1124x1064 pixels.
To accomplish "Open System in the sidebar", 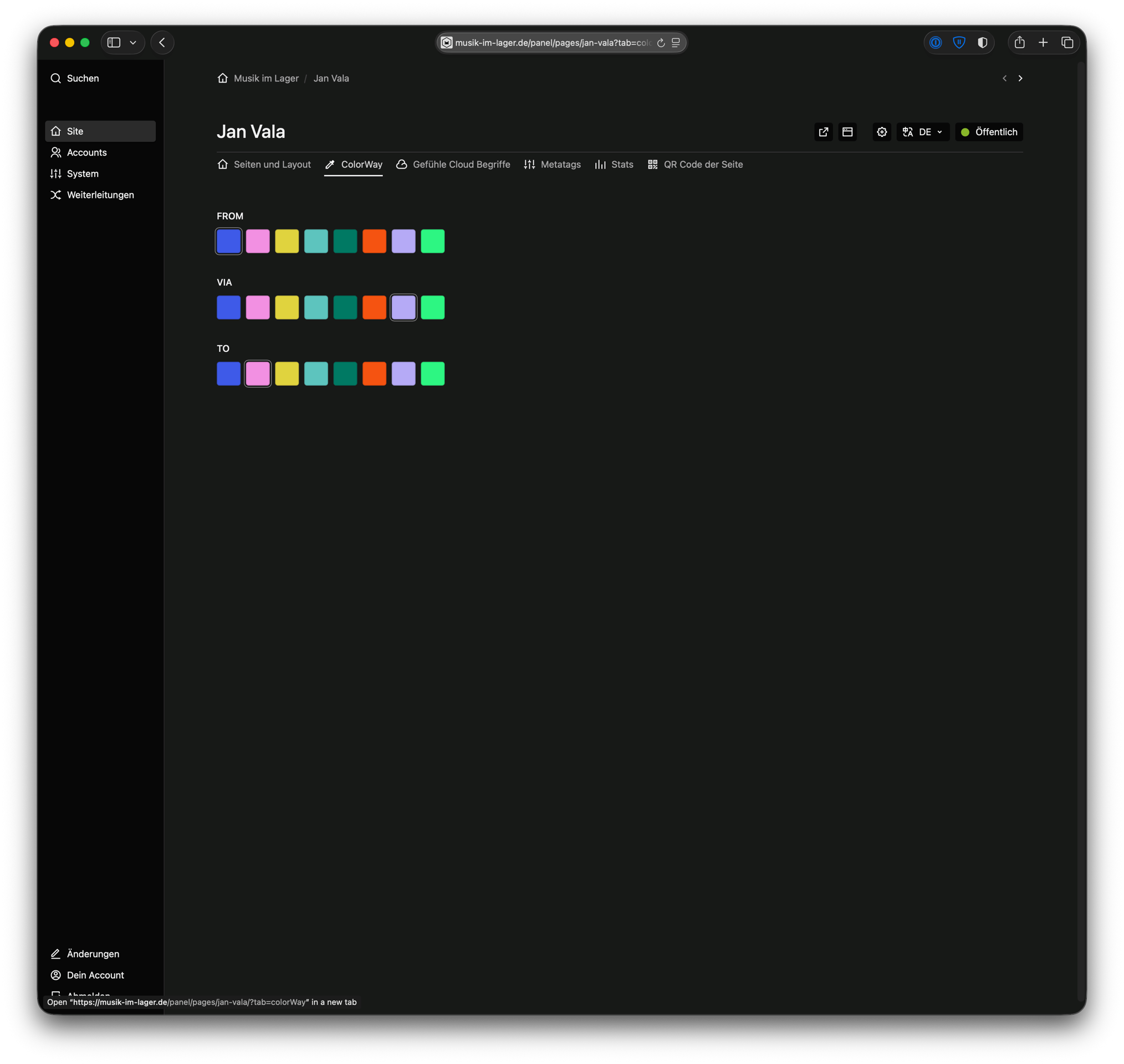I will (100, 173).
